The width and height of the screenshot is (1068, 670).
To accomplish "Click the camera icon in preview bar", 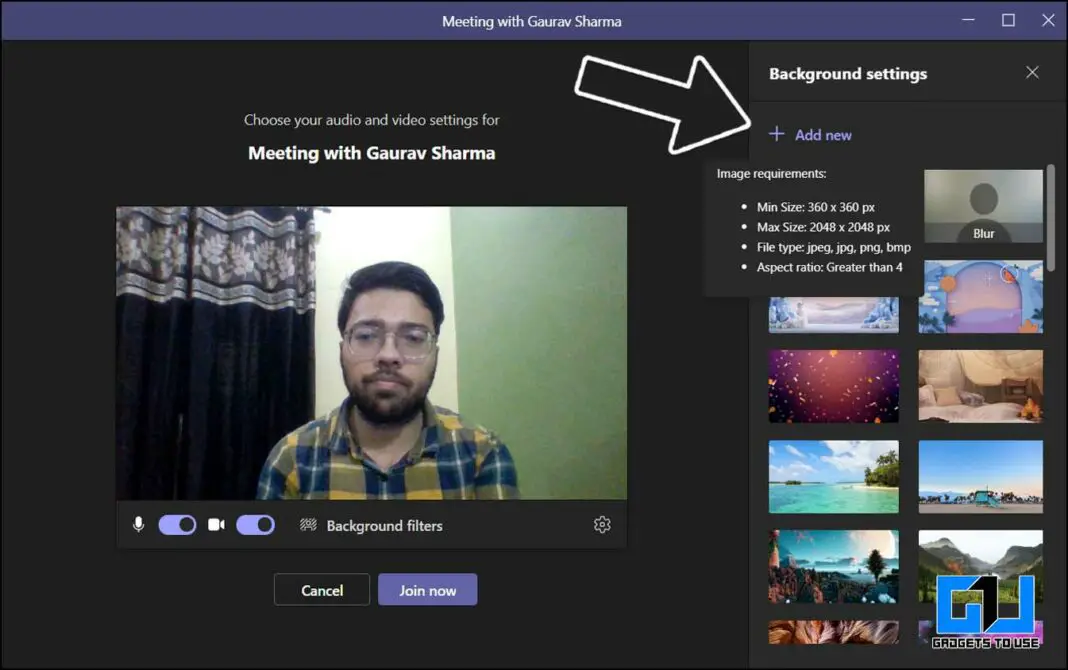I will 215,524.
